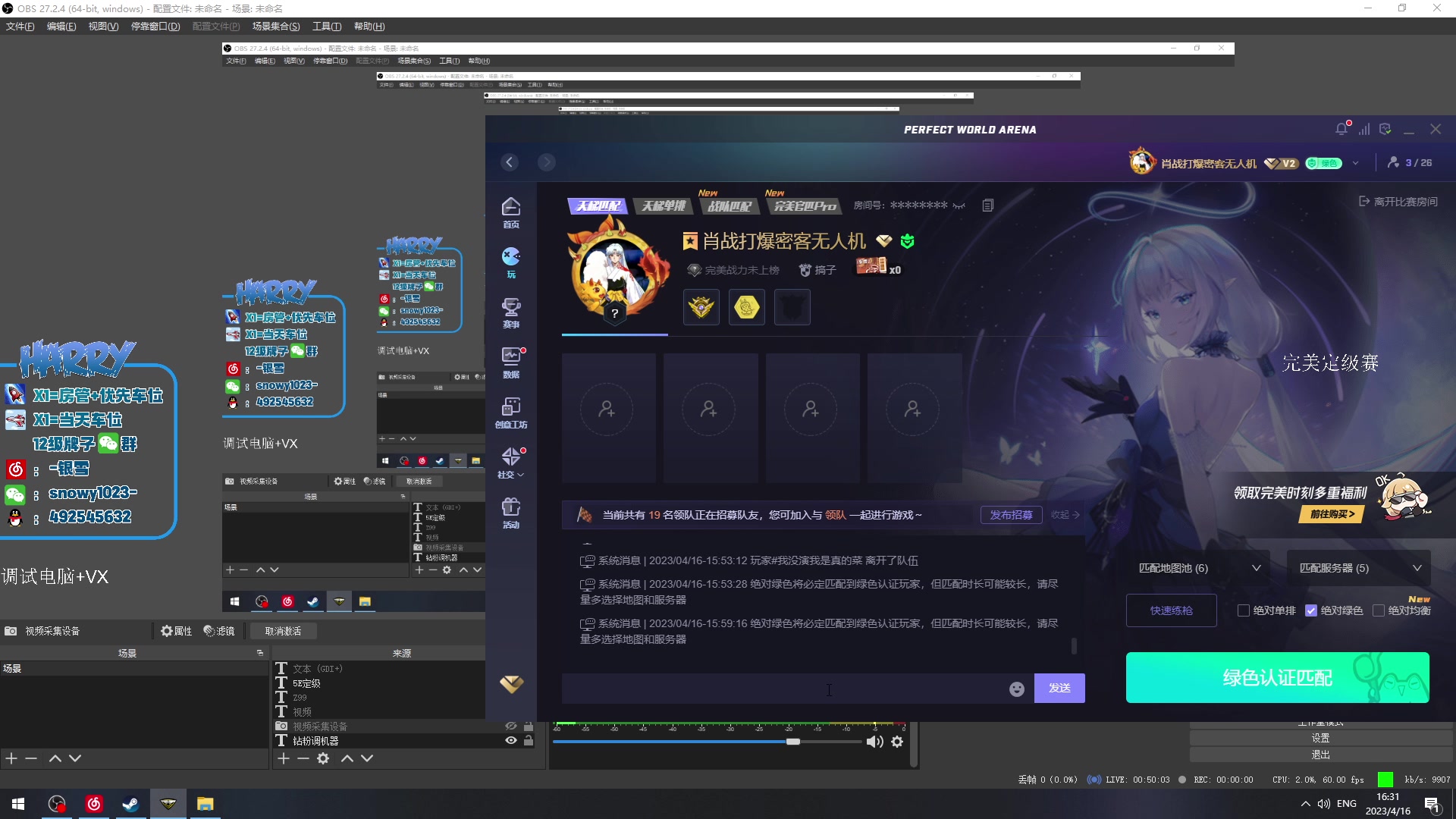Click the yellow hexagon badge
The height and width of the screenshot is (819, 1456).
coord(747,307)
